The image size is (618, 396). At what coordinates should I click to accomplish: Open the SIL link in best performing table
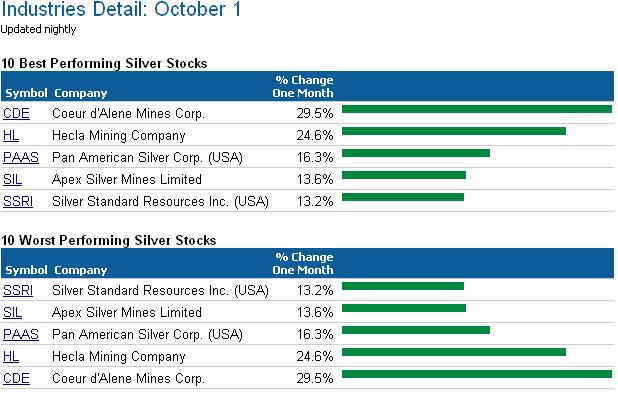12,180
